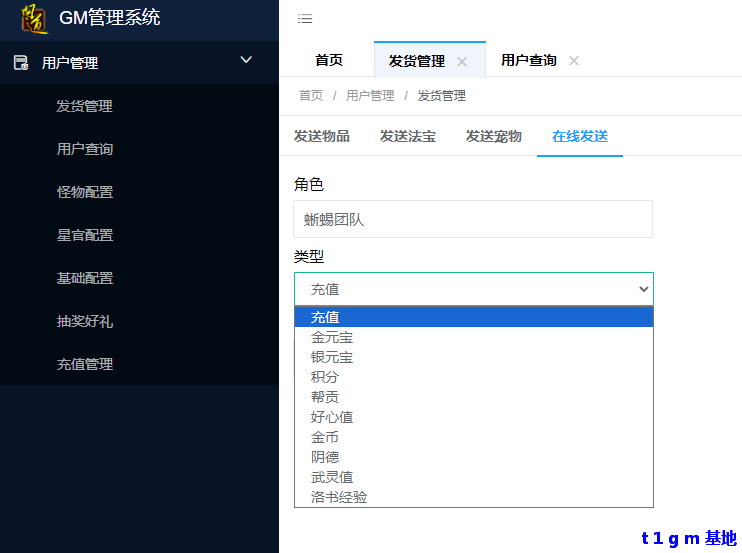Click the GM管理系统 logo icon

click(x=33, y=18)
